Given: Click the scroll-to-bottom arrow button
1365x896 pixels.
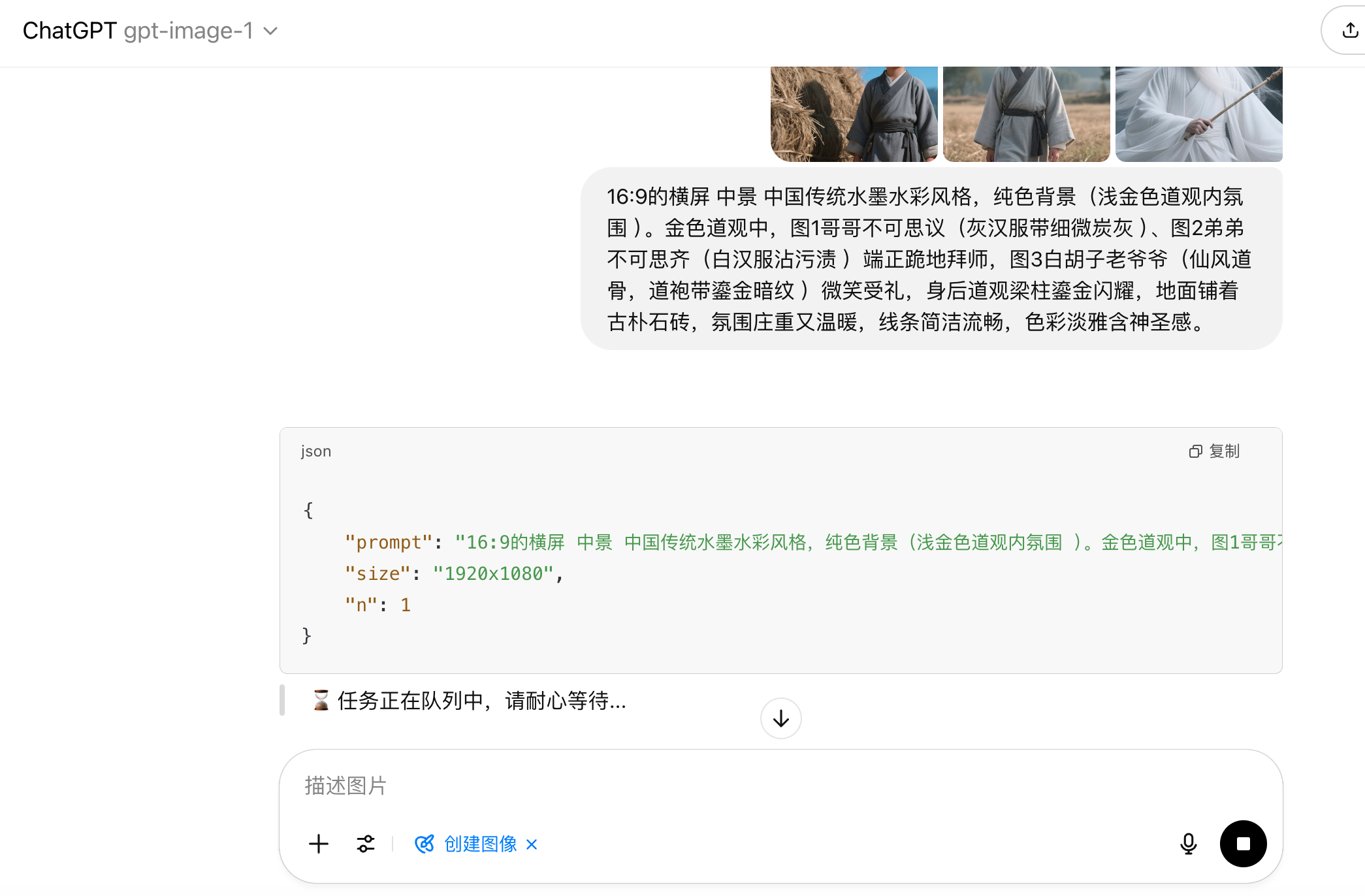Looking at the screenshot, I should [781, 718].
